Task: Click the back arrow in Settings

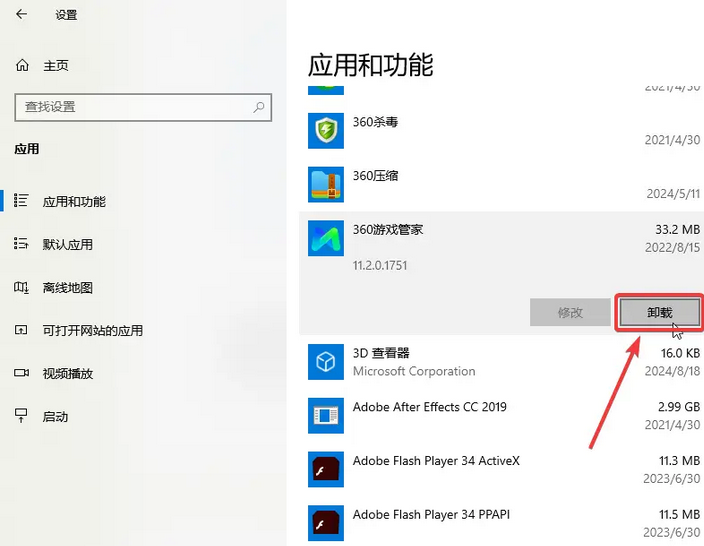Action: (x=21, y=14)
